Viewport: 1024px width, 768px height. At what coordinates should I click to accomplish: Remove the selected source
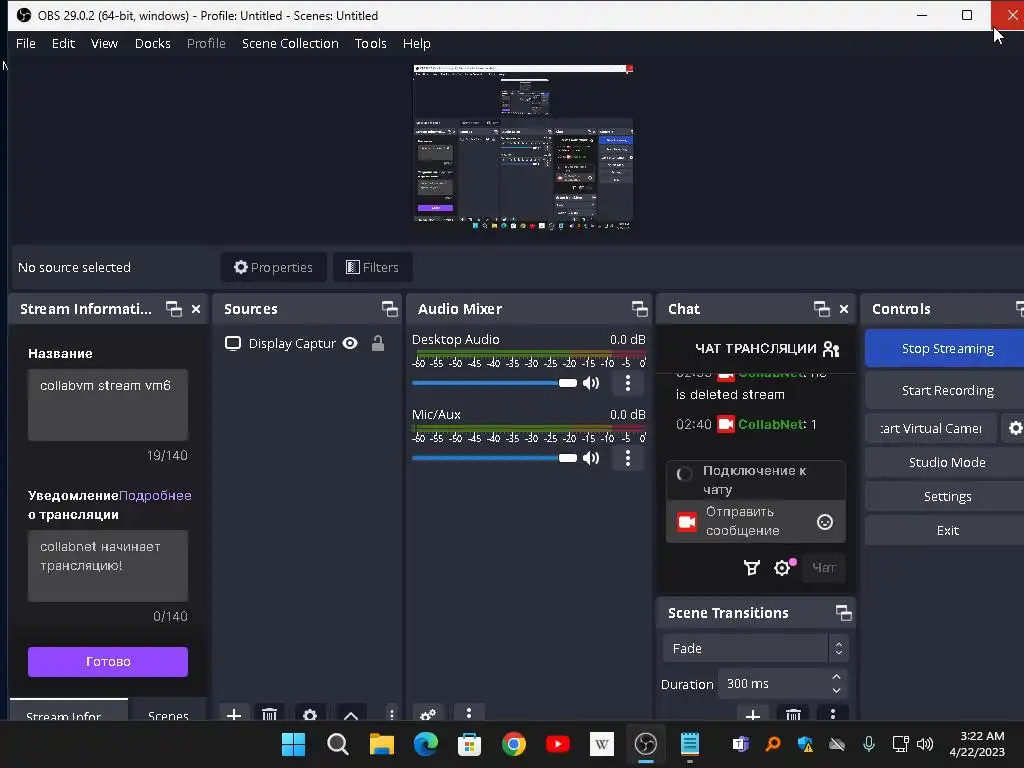(x=270, y=714)
